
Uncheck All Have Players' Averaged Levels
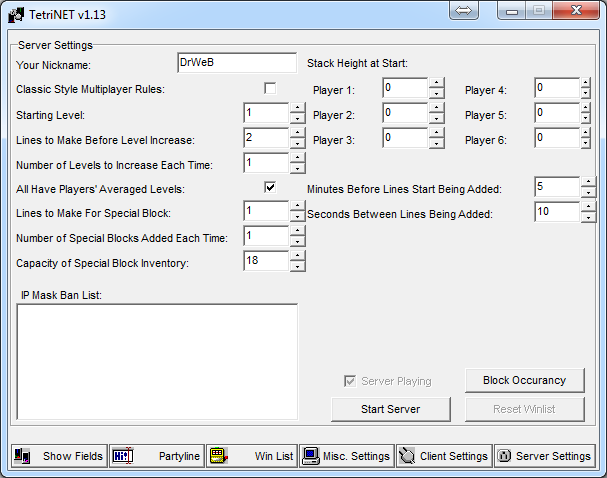point(270,187)
